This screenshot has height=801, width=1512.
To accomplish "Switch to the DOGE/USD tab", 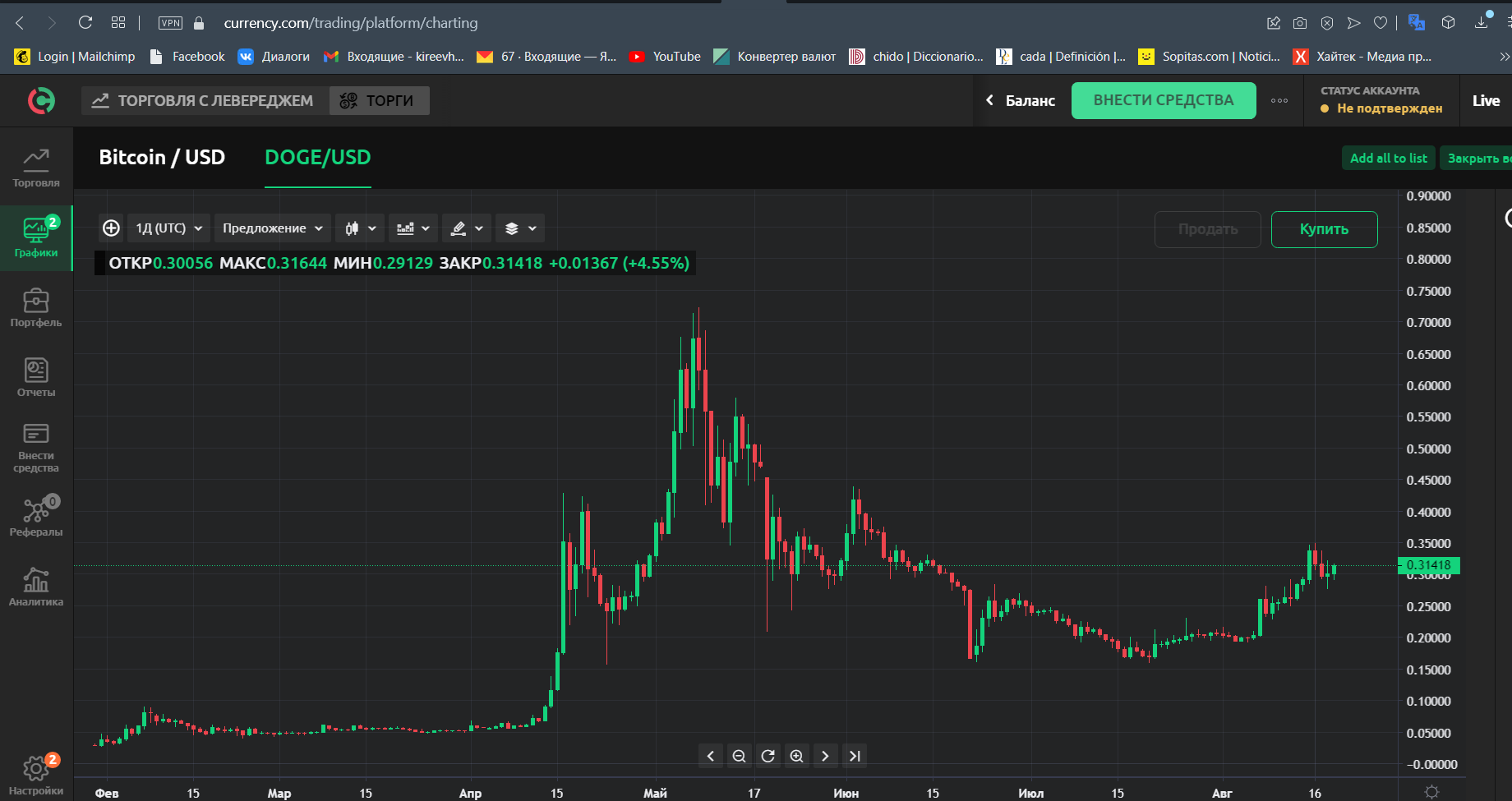I will pos(318,157).
